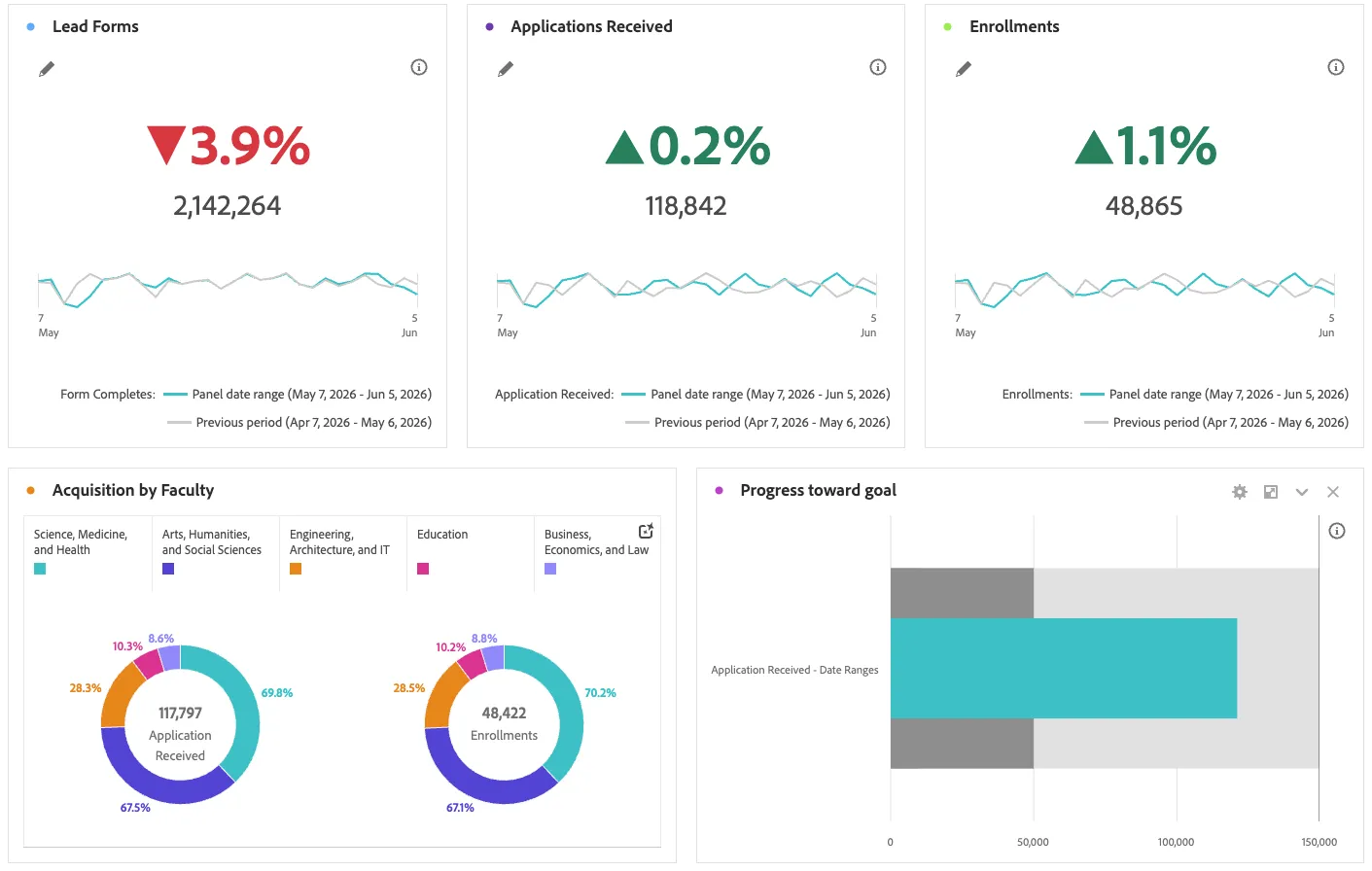Image resolution: width=1372 pixels, height=871 pixels.
Task: Click the visualization type icon beside the gear
Action: [1271, 492]
